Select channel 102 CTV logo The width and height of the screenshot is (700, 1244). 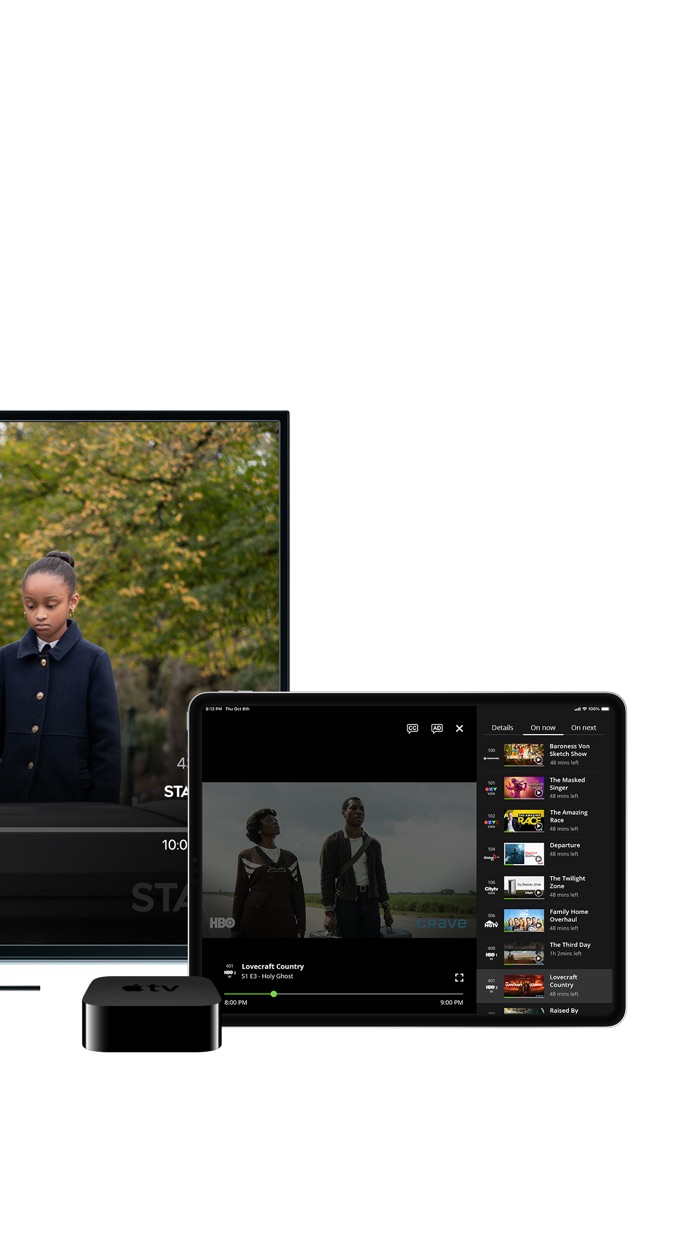click(491, 823)
